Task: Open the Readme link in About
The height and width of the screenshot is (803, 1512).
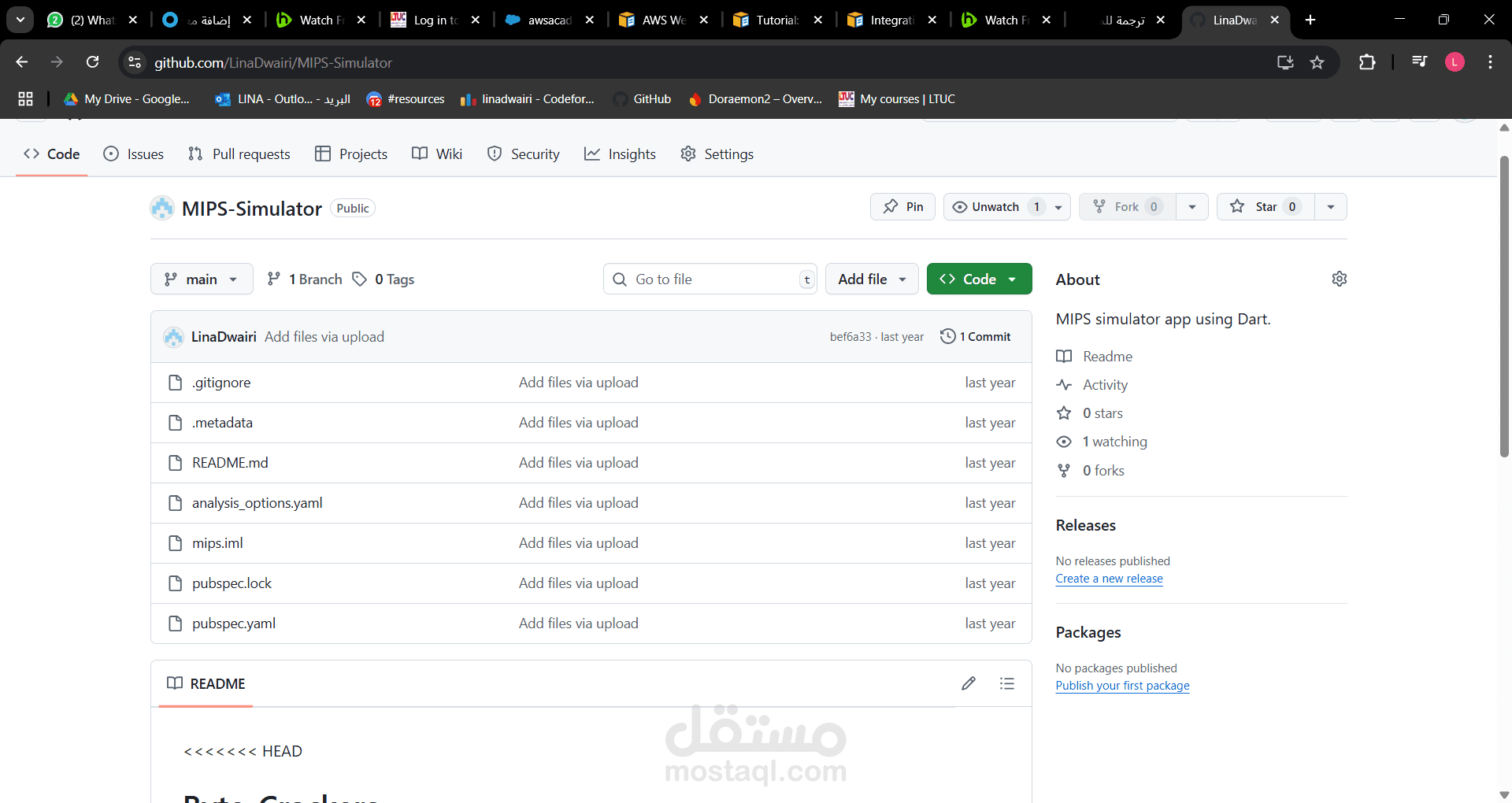Action: click(x=1095, y=357)
